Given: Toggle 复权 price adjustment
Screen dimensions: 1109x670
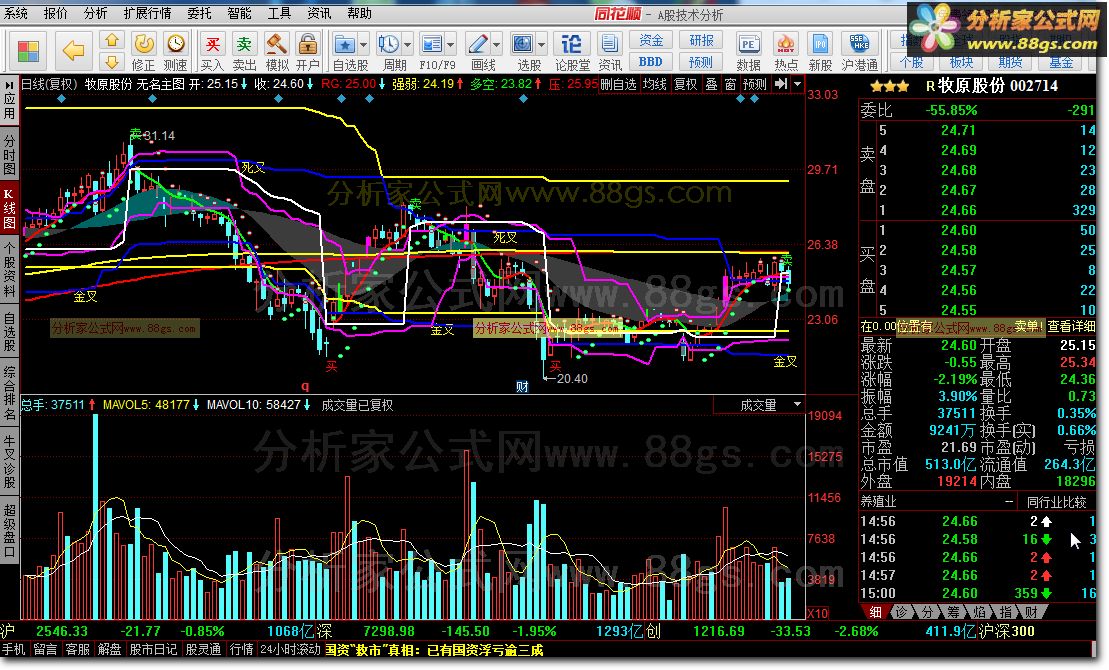Looking at the screenshot, I should point(685,84).
